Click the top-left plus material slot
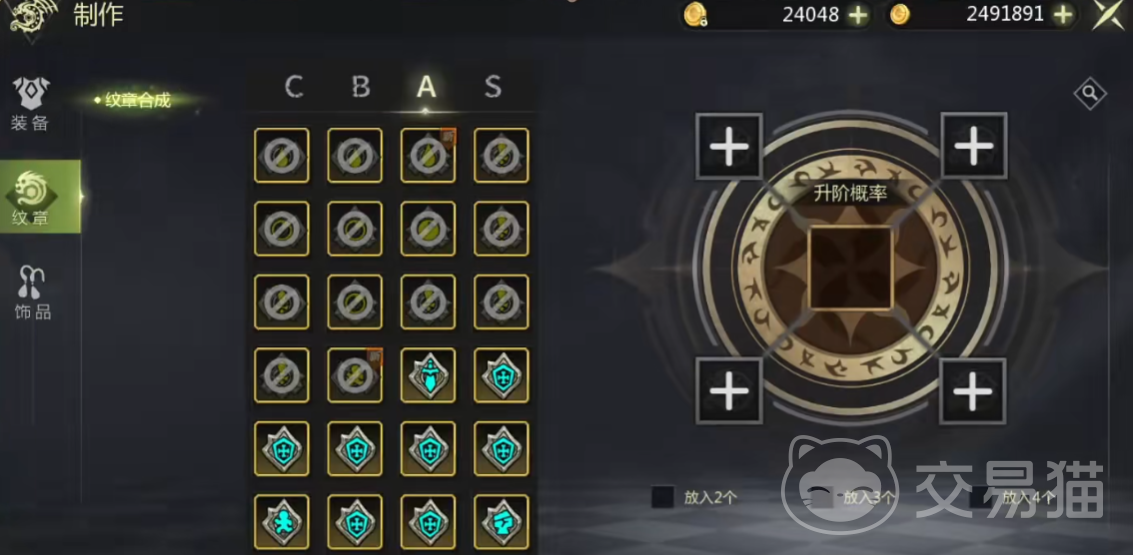The height and width of the screenshot is (555, 1133). 729,146
